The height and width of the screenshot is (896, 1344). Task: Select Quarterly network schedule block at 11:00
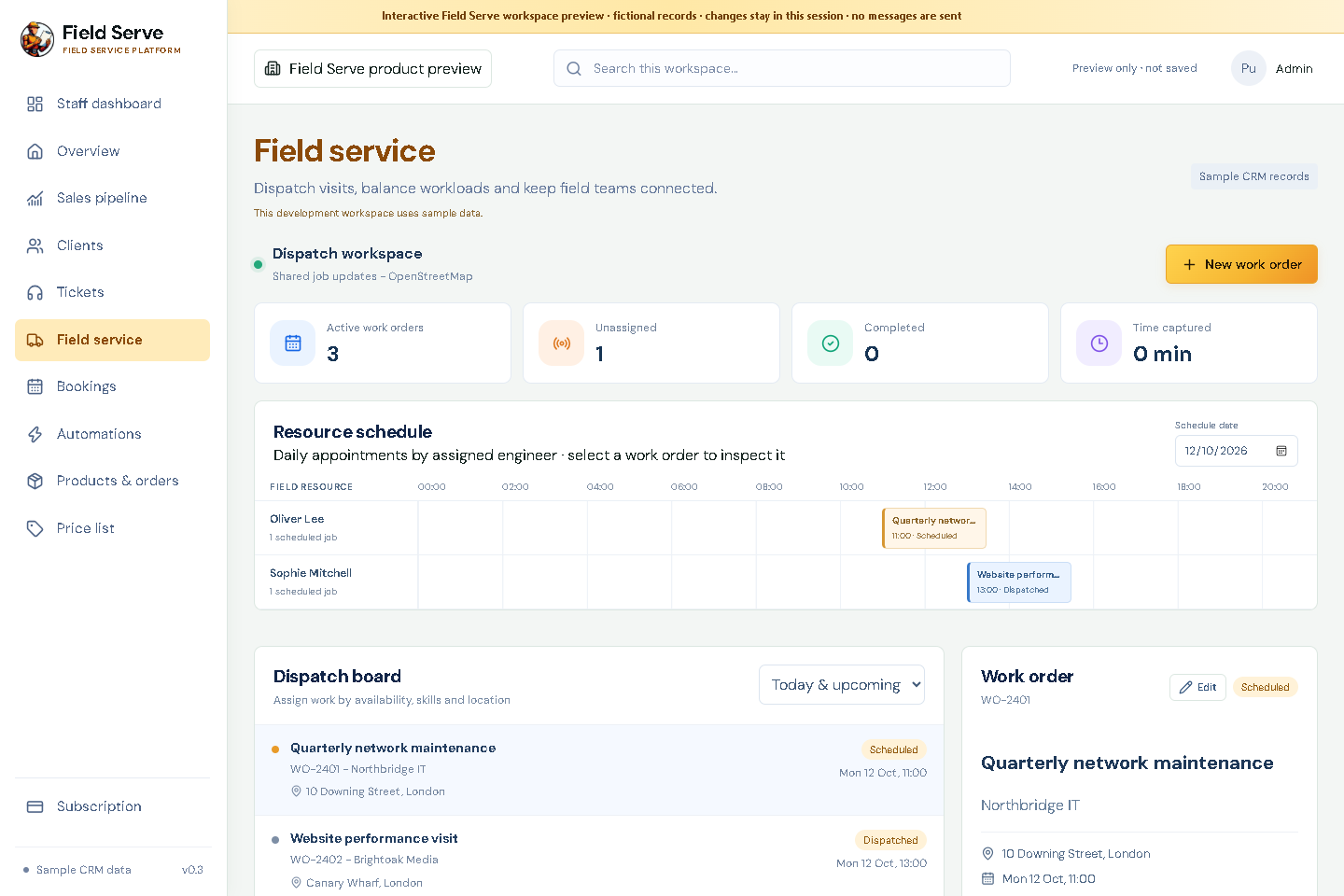934,528
